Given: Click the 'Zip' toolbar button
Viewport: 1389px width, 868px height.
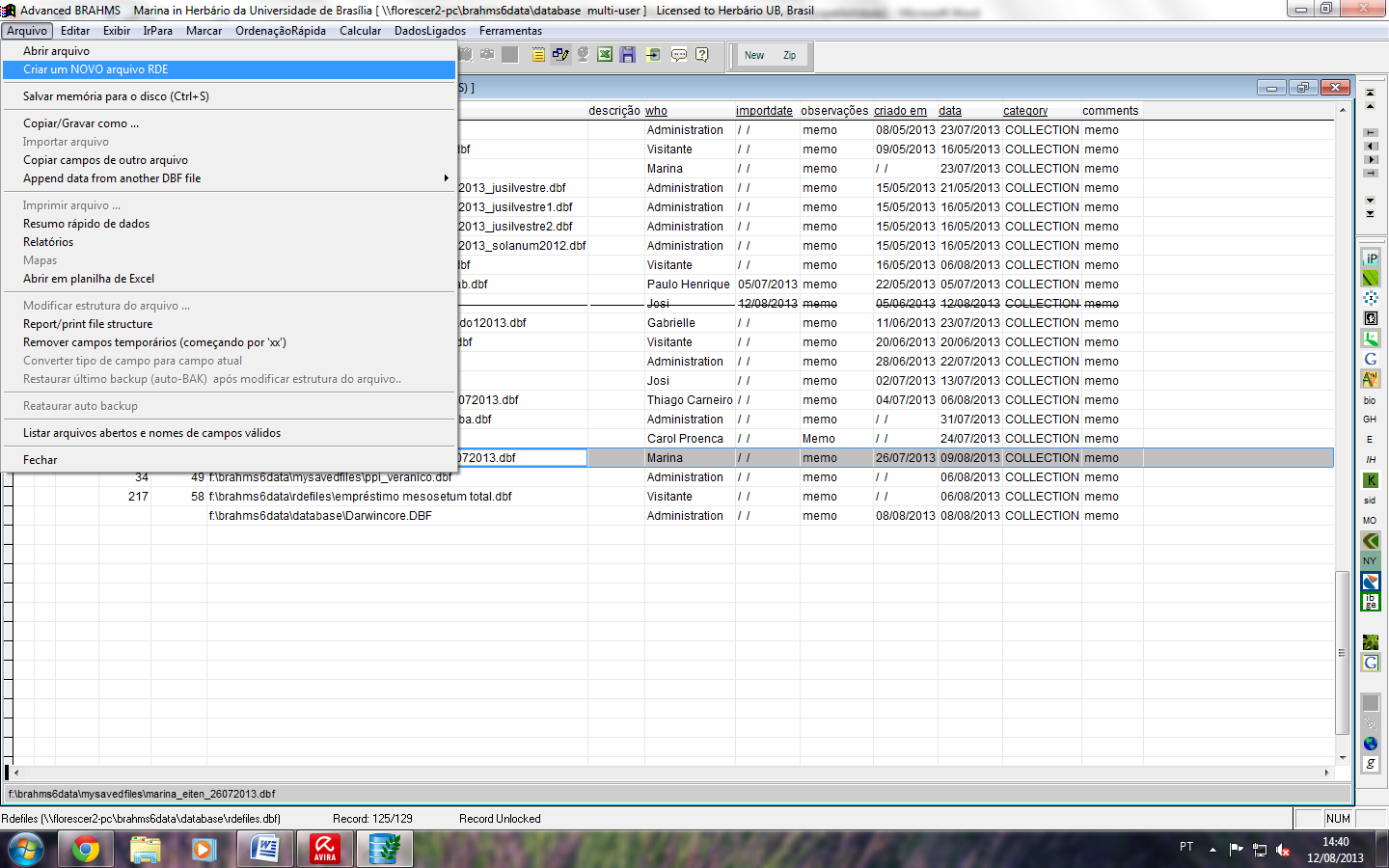Looking at the screenshot, I should [789, 56].
